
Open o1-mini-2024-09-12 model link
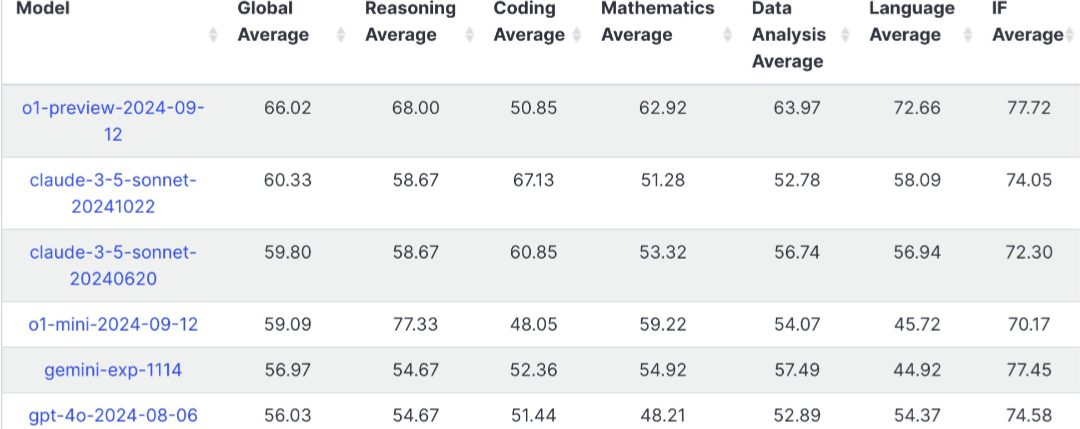pyautogui.click(x=113, y=324)
